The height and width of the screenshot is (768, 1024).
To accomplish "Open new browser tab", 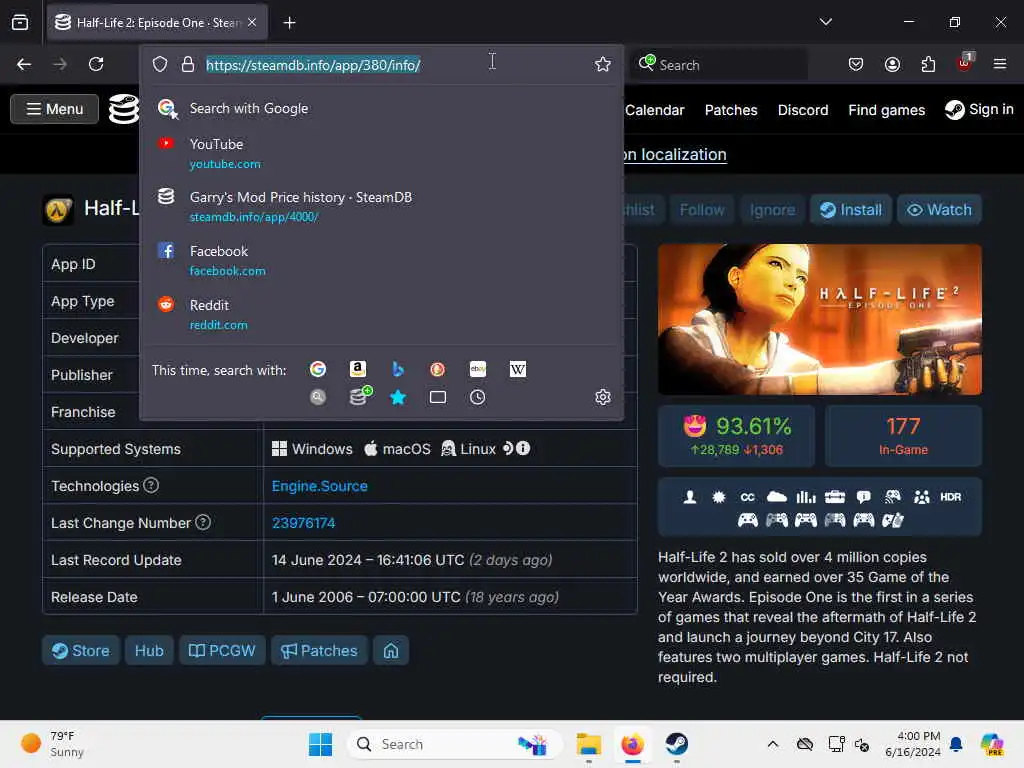I will point(289,23).
